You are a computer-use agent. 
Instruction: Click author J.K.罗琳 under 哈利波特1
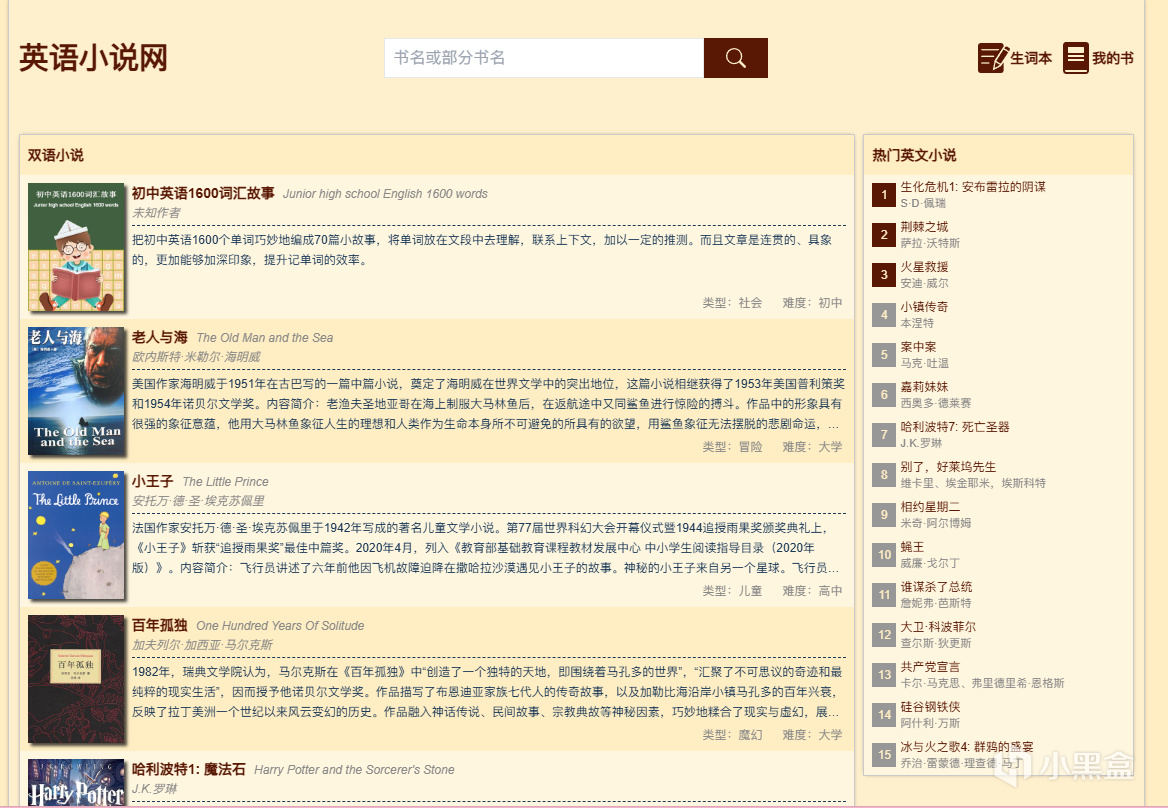(x=154, y=789)
